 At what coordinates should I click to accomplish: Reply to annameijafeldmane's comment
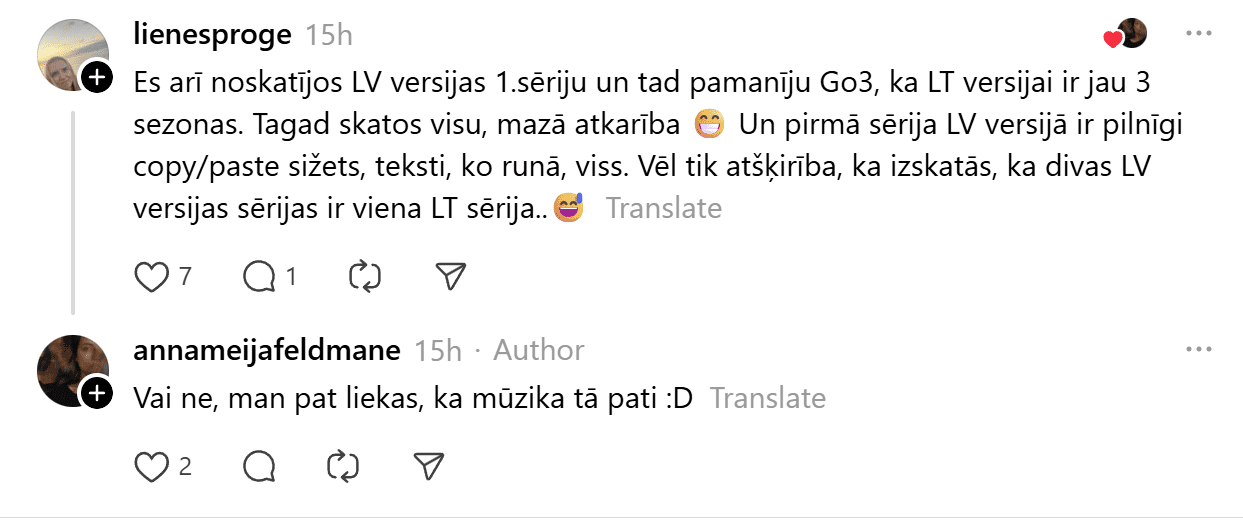(259, 466)
